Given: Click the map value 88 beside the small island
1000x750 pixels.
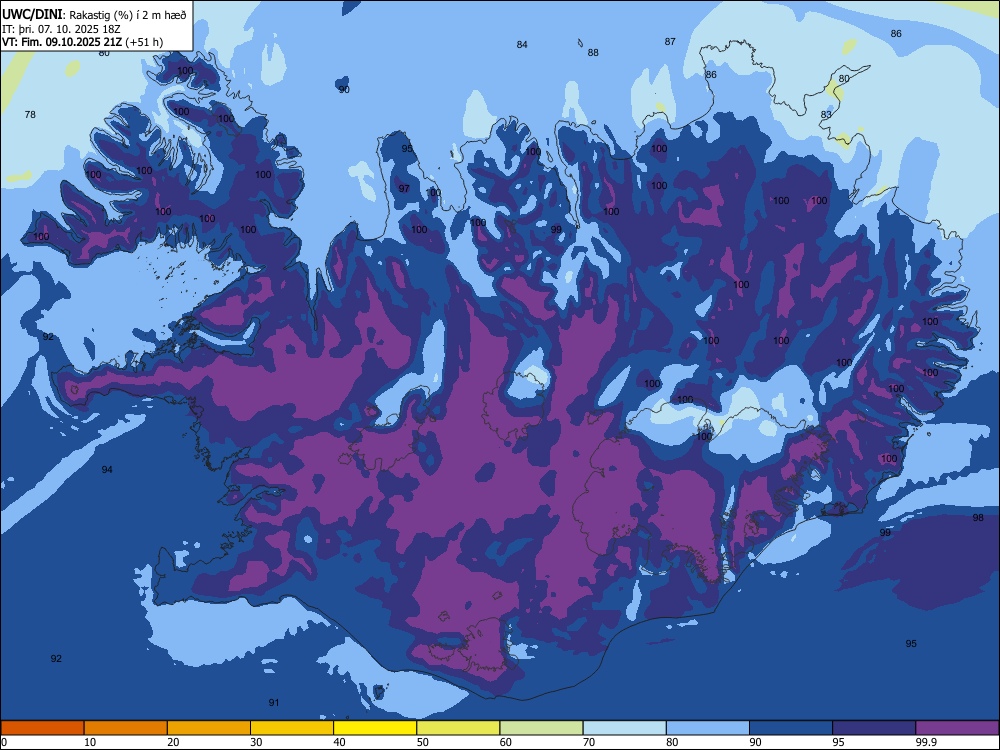Looking at the screenshot, I should click(593, 53).
